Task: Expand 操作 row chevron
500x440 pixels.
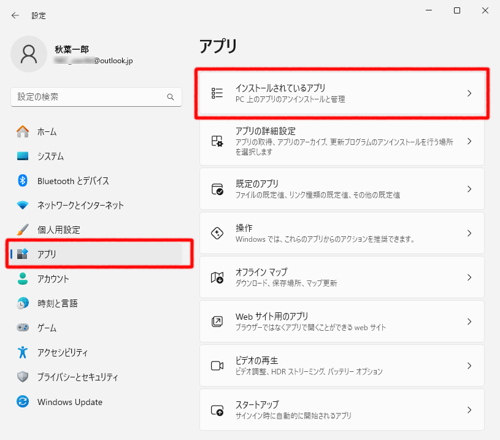Action: pyautogui.click(x=469, y=233)
